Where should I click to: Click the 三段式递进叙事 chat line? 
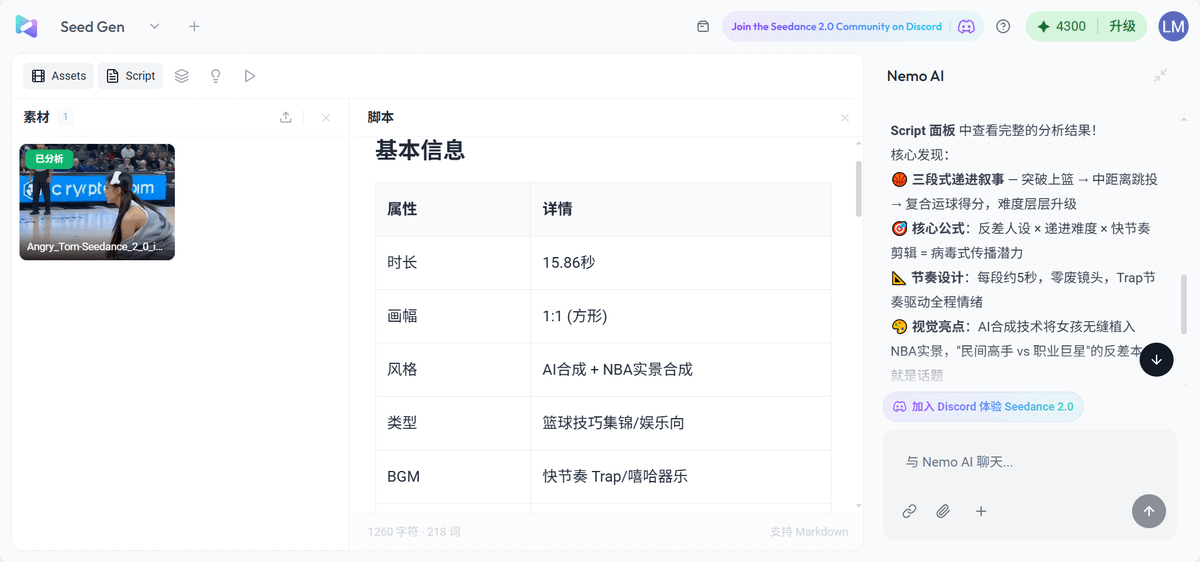click(x=1025, y=192)
